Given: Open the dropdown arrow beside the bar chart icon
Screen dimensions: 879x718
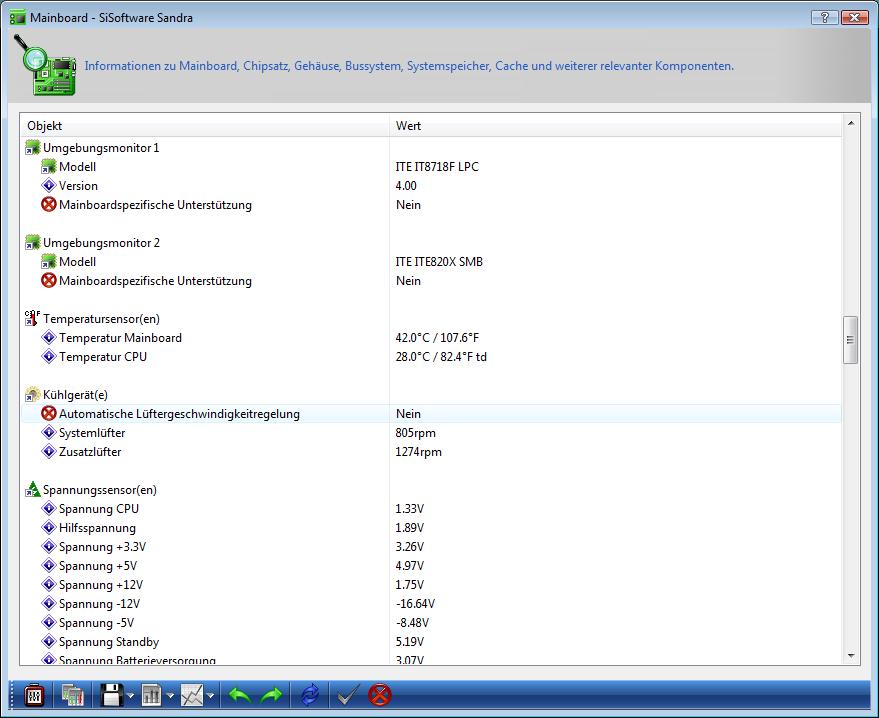Looking at the screenshot, I should (170, 696).
